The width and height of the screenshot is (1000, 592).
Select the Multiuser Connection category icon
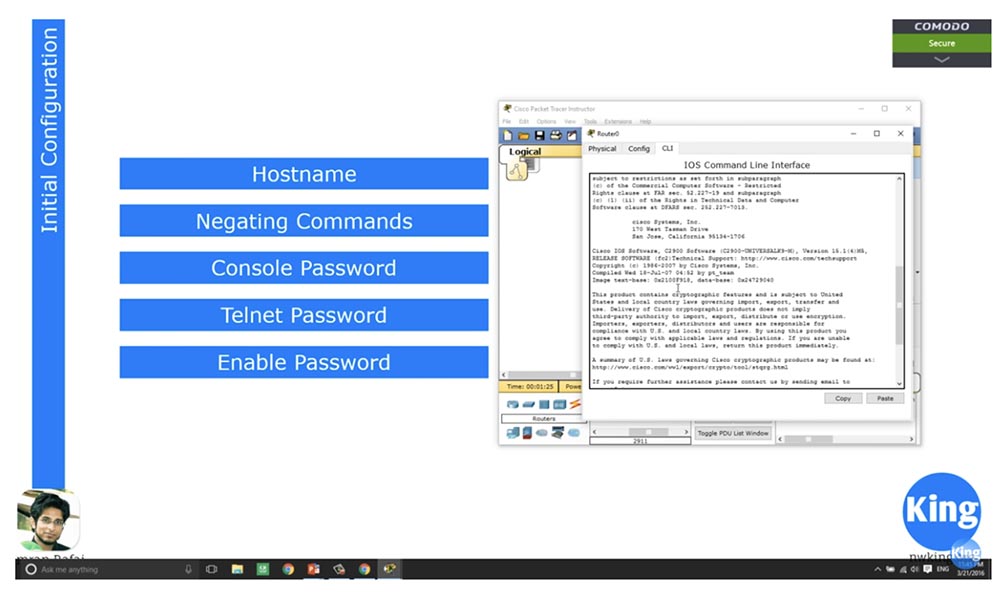(x=574, y=433)
